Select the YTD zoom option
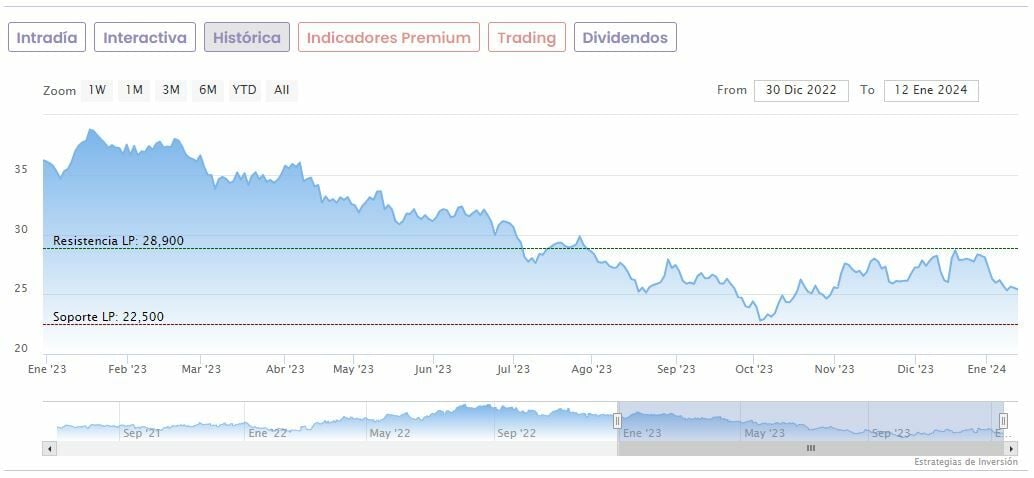 [244, 90]
